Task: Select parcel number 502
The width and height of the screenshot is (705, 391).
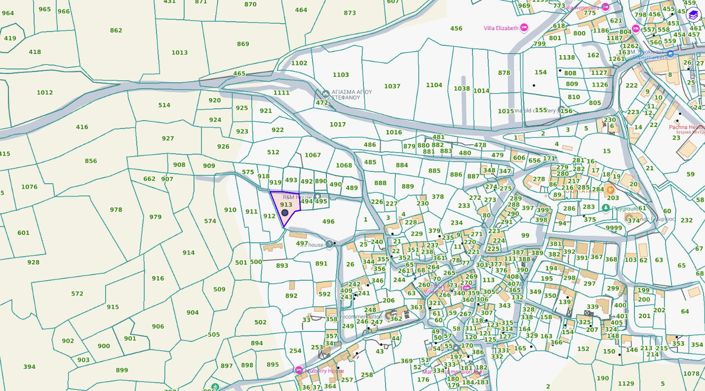Action: (260, 322)
